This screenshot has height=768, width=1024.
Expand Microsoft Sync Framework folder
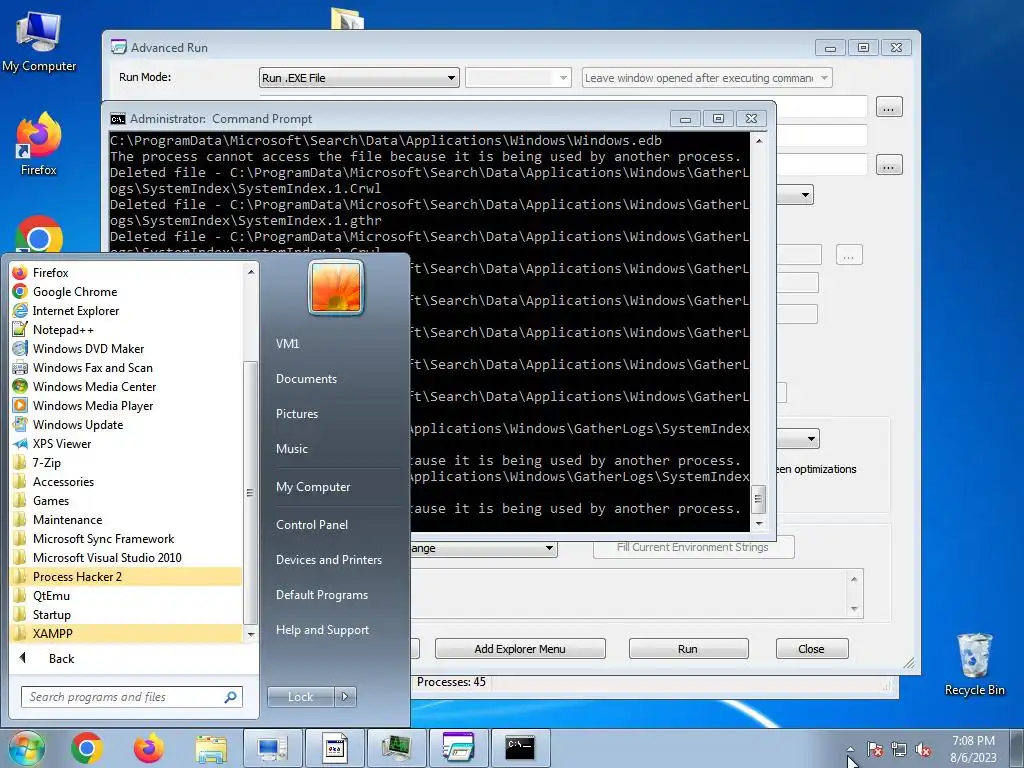point(126,537)
